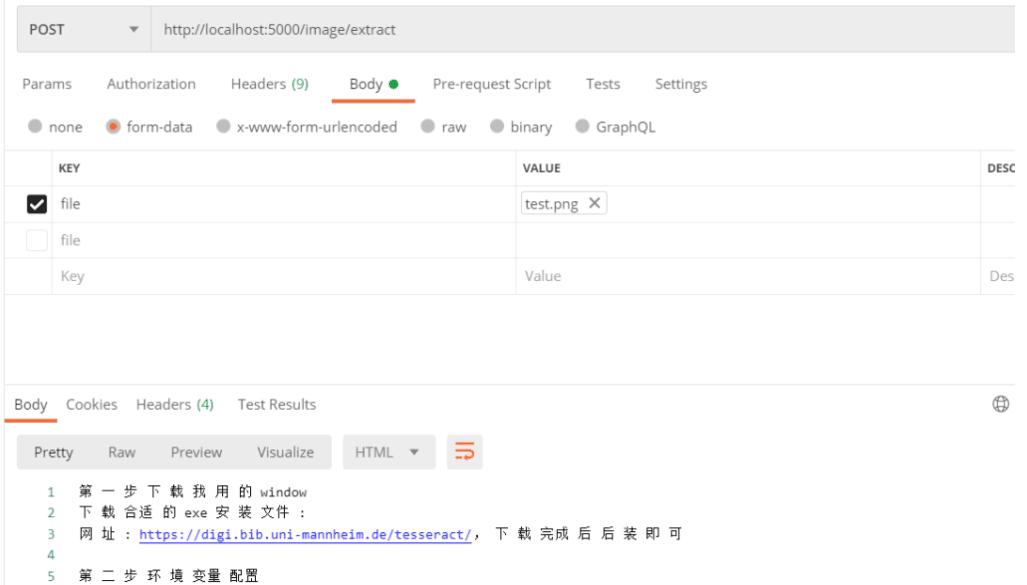Open the HTML format dropdown
Screen dimensions: 1027x585
[x=388, y=452]
